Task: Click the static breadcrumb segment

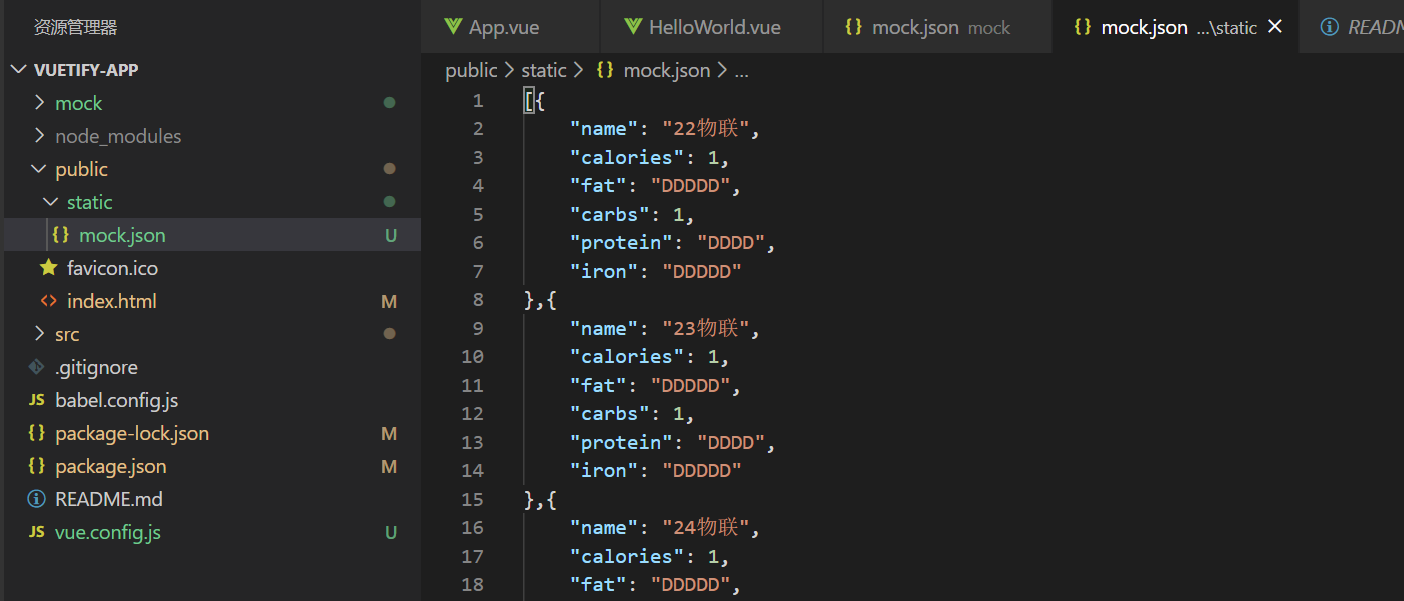Action: point(544,70)
